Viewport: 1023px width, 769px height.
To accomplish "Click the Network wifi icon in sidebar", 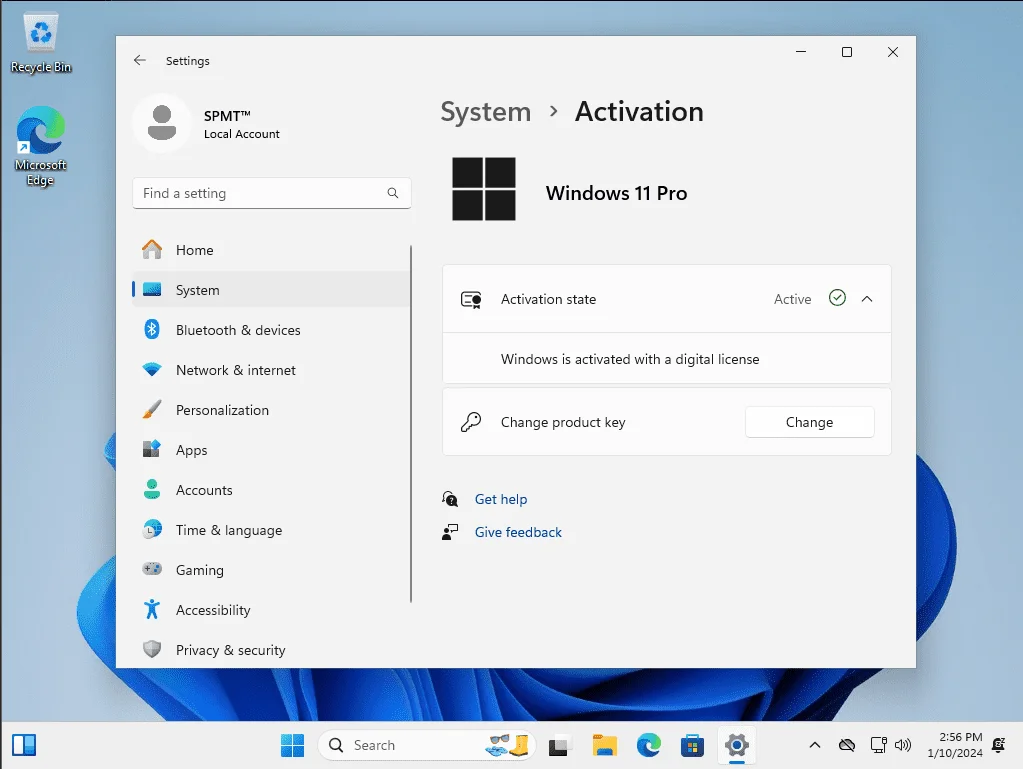I will 152,370.
